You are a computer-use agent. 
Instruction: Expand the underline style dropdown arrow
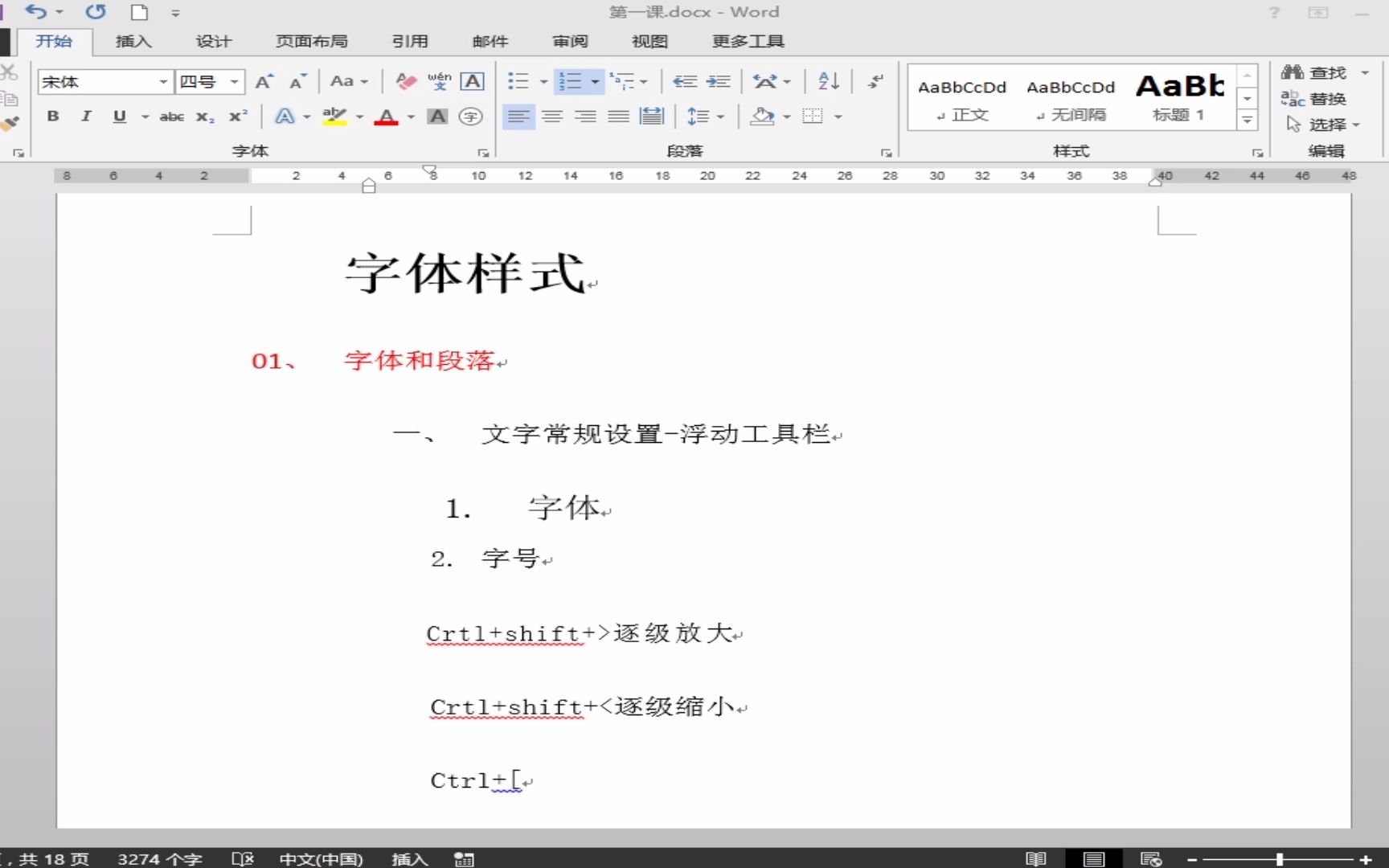click(145, 117)
